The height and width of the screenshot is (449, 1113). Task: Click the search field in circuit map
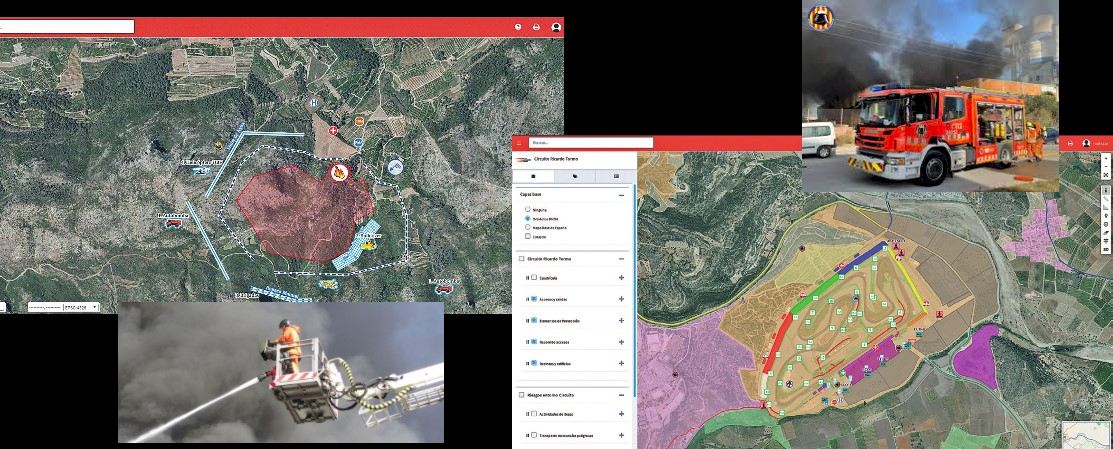590,143
